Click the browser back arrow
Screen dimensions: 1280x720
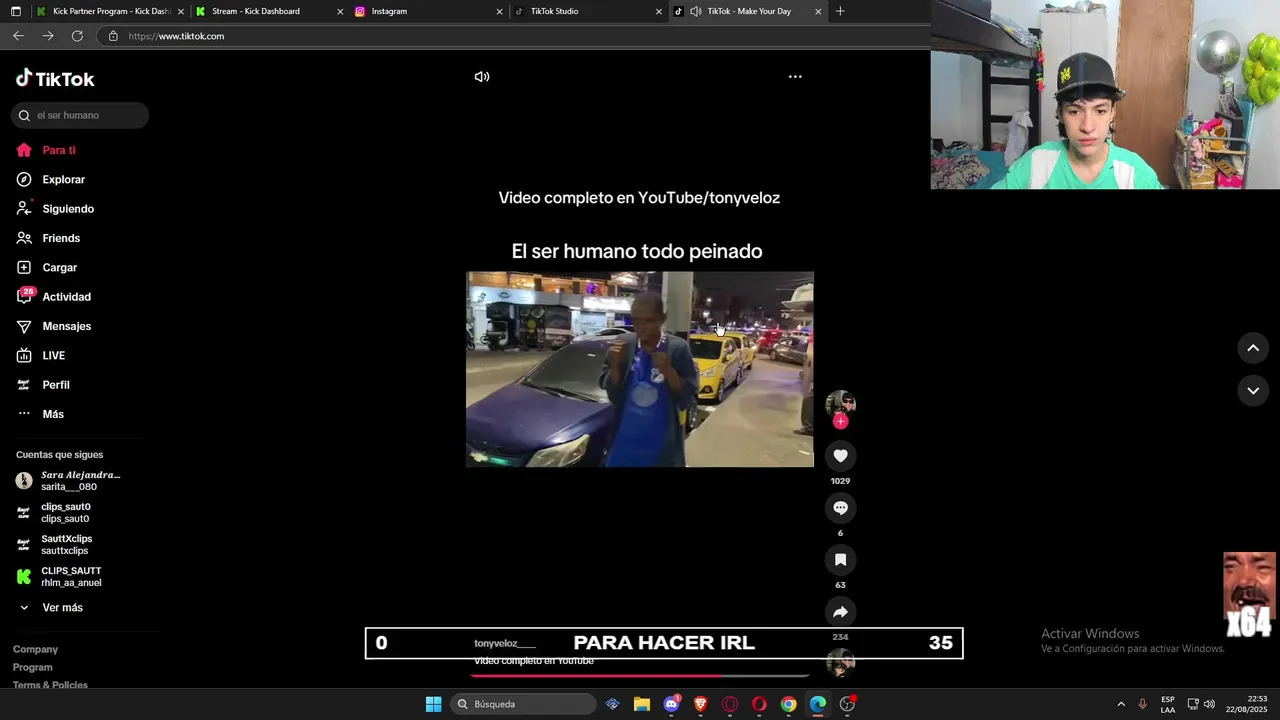click(18, 36)
